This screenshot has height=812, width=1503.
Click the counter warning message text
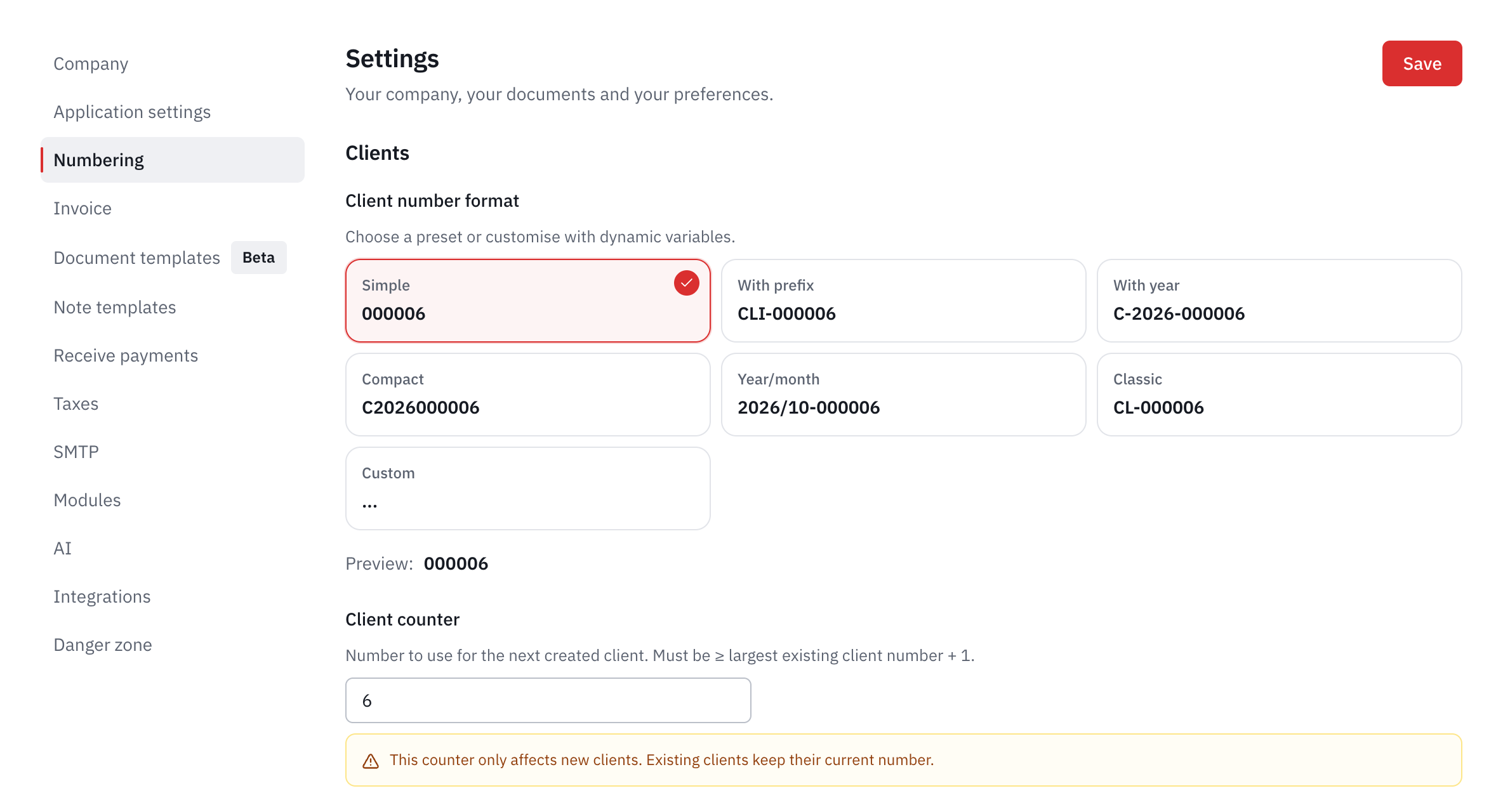click(x=661, y=760)
